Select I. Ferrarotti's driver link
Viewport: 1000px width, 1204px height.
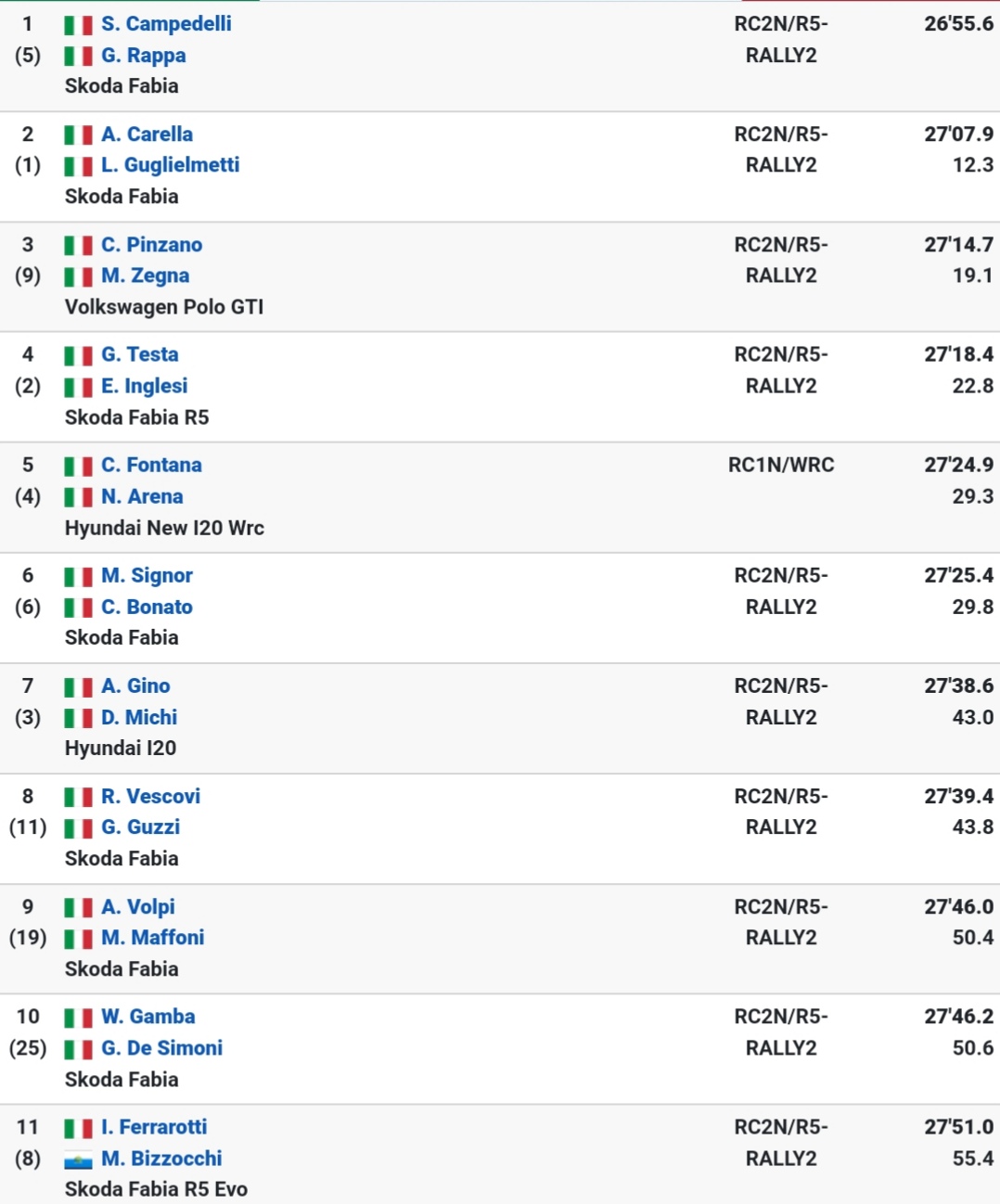(x=154, y=1128)
